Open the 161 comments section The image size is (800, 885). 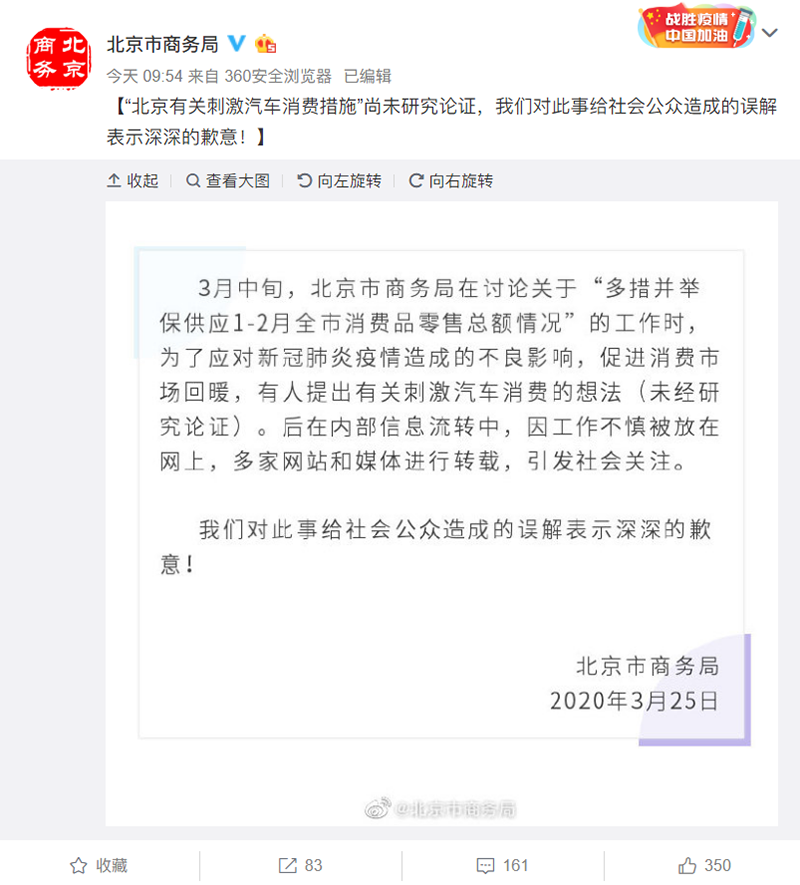click(x=502, y=865)
